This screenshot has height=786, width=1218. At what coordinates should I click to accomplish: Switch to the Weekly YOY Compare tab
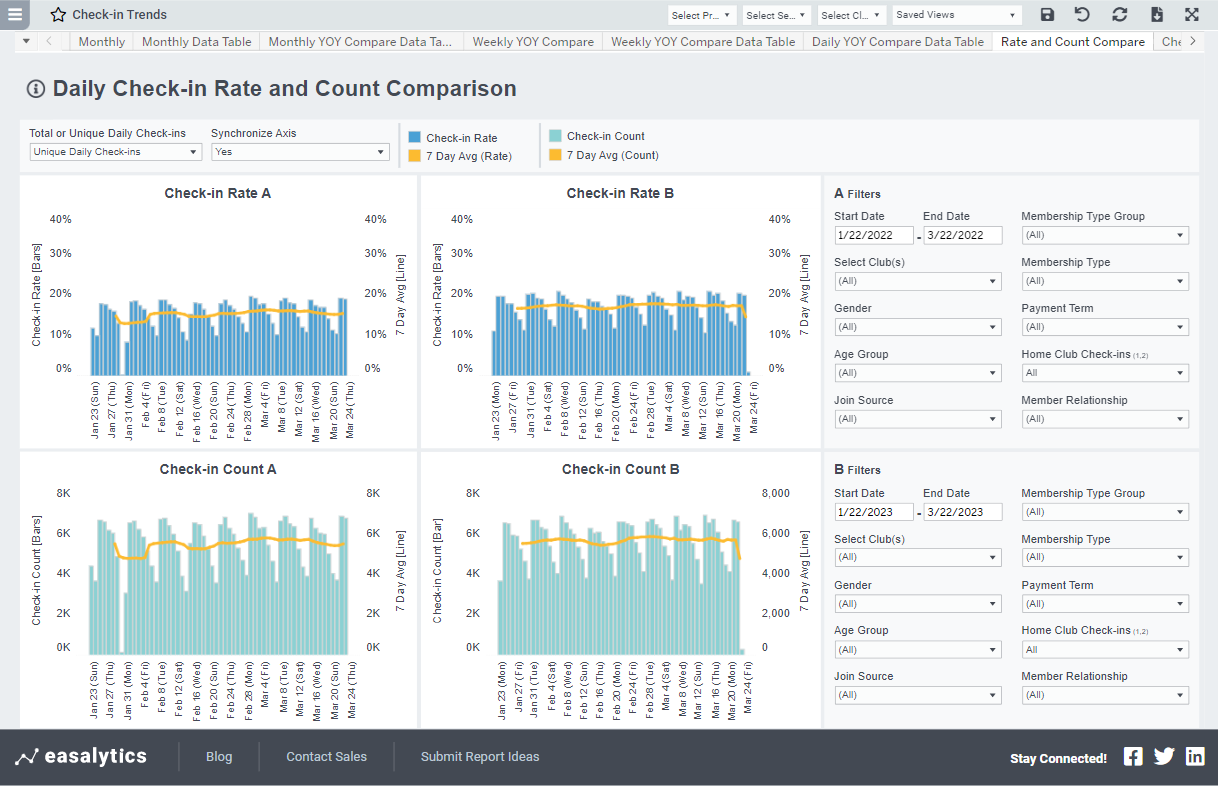click(x=533, y=41)
